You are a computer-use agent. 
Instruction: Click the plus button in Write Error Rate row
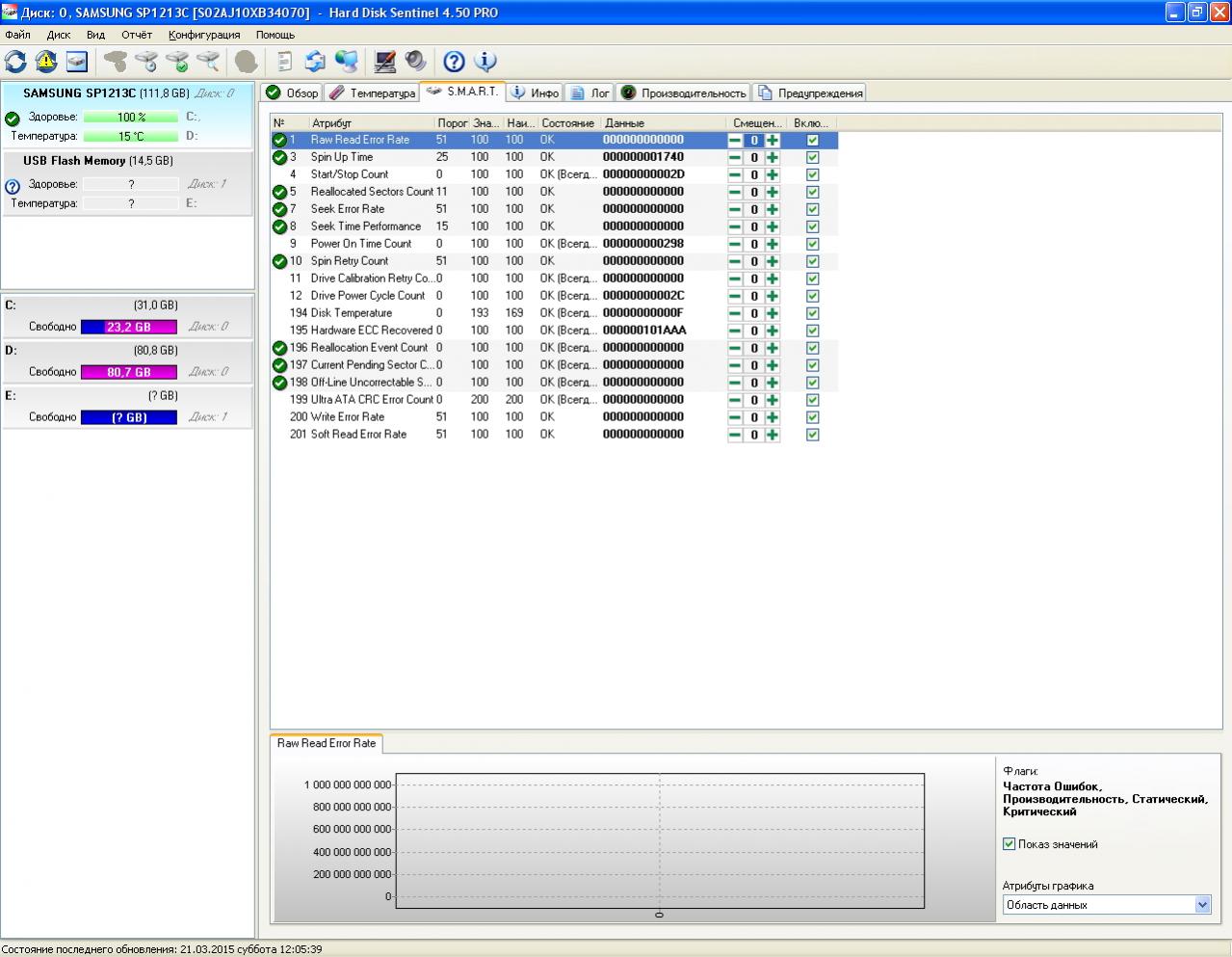[773, 417]
